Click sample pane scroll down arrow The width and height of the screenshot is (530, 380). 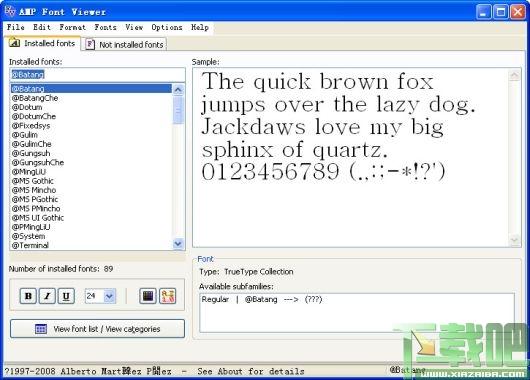click(x=514, y=240)
